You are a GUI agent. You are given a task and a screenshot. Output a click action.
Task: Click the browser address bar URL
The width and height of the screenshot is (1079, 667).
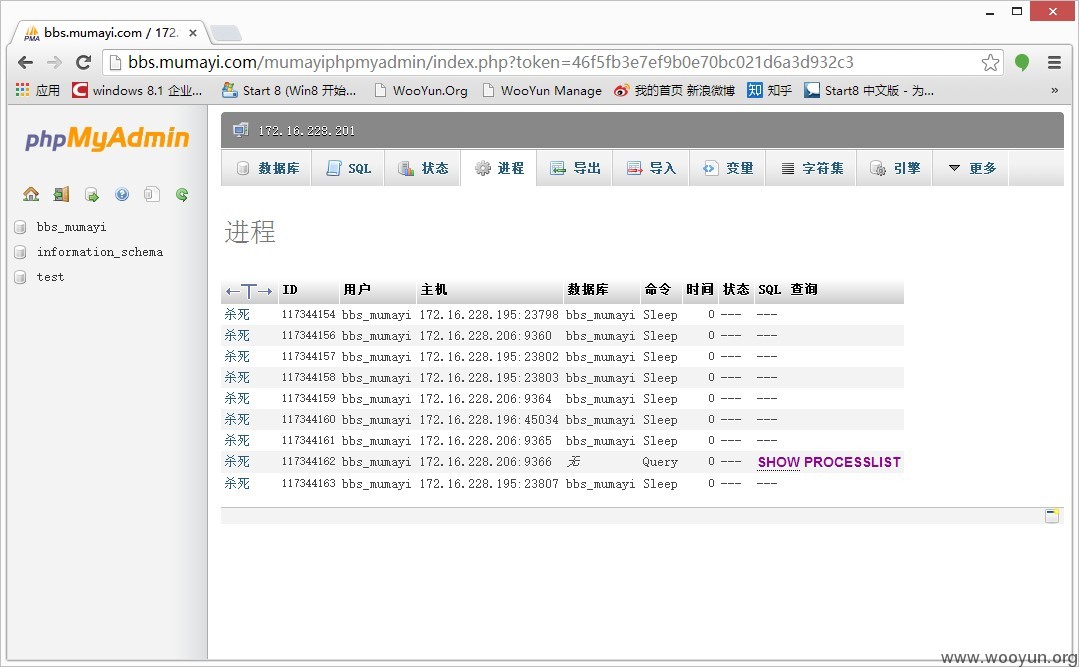(491, 63)
